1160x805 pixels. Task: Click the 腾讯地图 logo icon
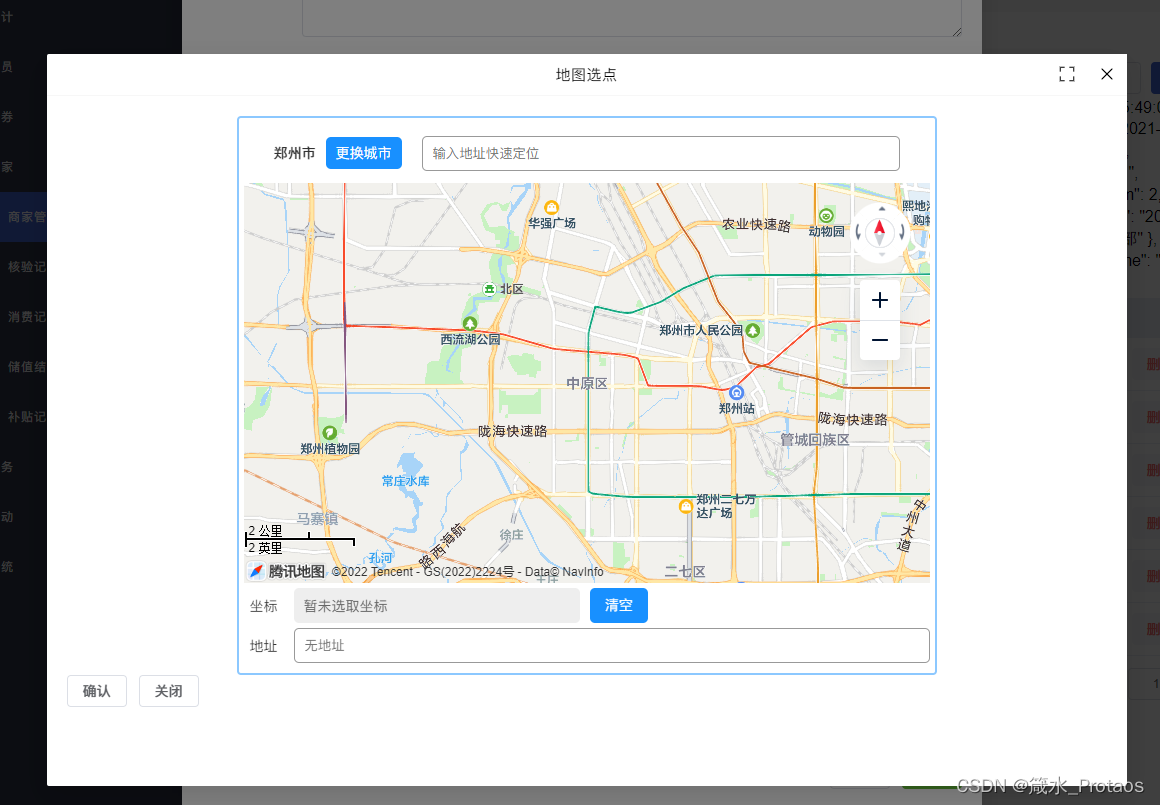(255, 570)
